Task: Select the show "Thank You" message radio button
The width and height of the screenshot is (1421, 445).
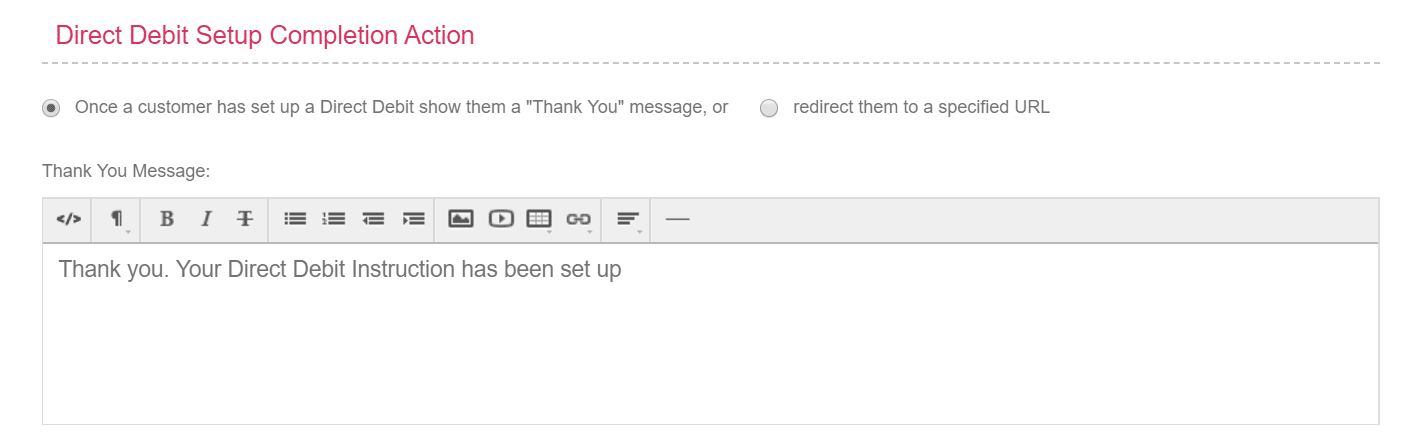Action: pyautogui.click(x=51, y=108)
